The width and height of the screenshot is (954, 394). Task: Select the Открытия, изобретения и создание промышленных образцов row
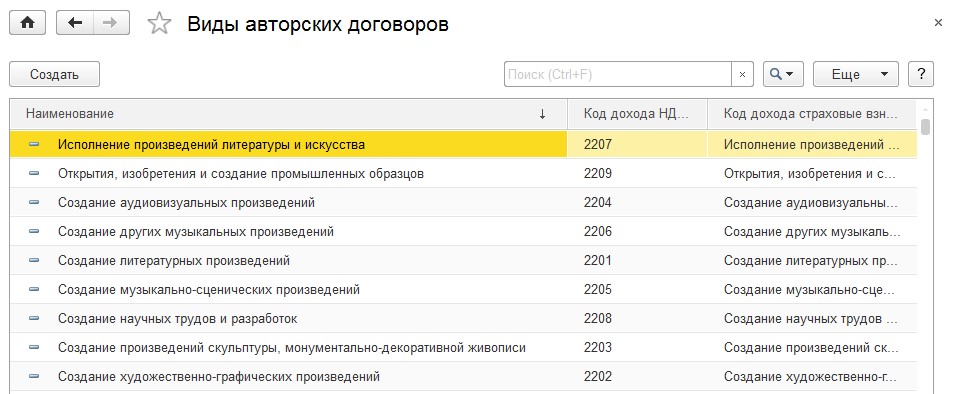point(463,173)
